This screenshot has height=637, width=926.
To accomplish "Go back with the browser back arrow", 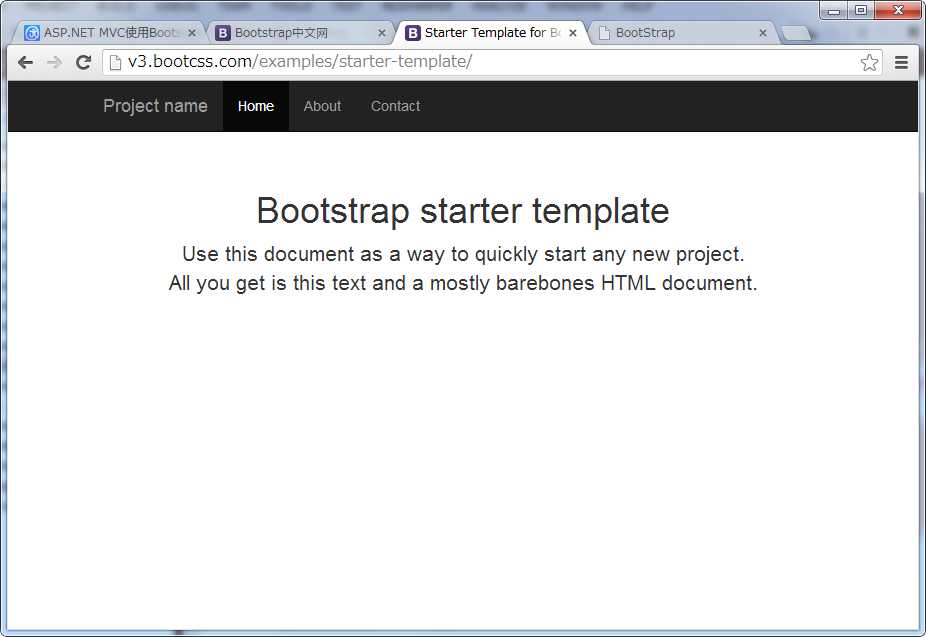I will click(25, 62).
